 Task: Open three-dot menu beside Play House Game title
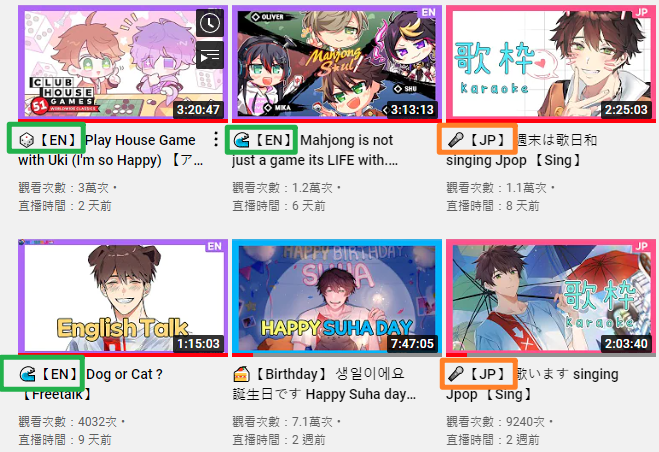click(x=216, y=139)
